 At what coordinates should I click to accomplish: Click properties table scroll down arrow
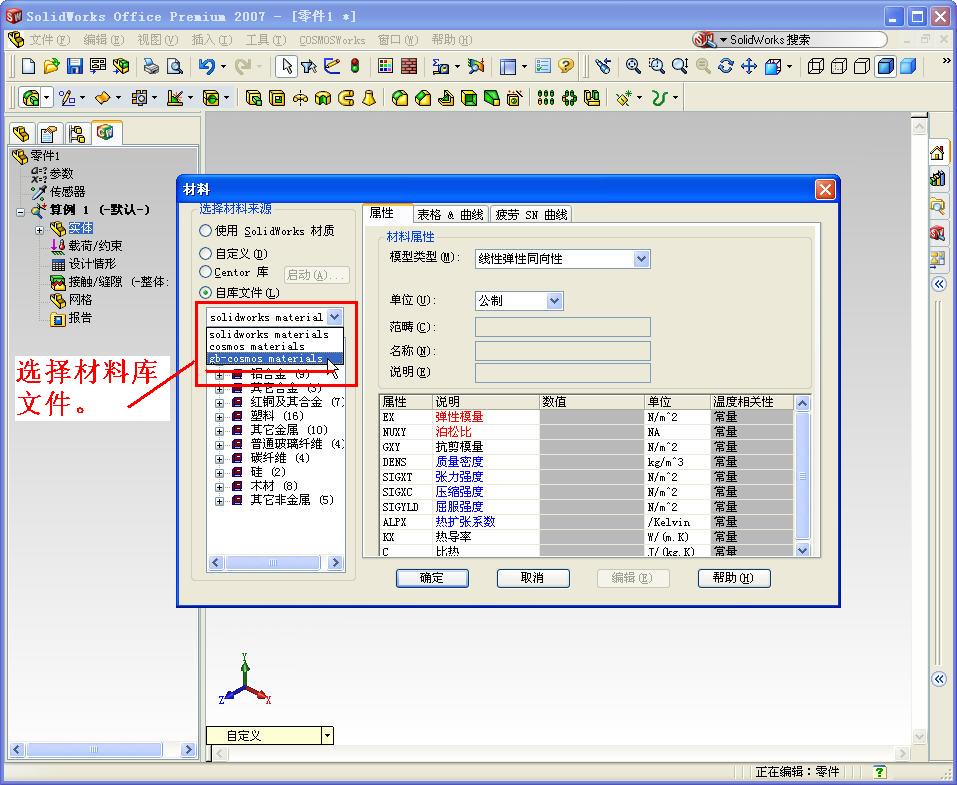click(803, 550)
